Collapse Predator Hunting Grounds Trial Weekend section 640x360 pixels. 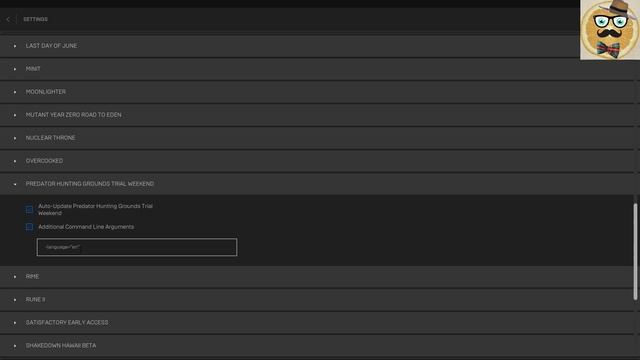point(317,184)
